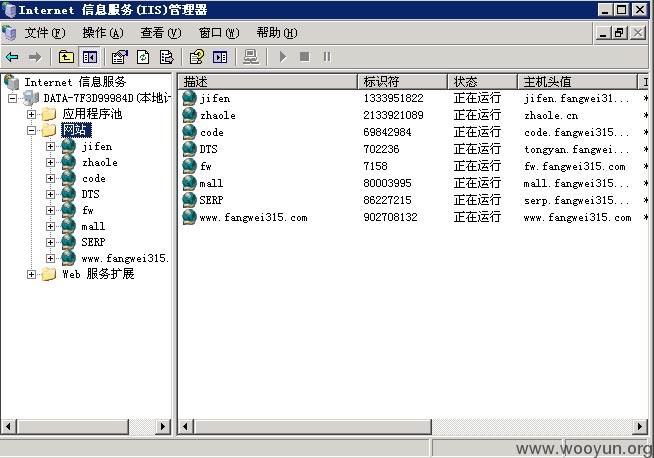The image size is (654, 458).
Task: Open the 文件(F) menu
Action: [45, 33]
